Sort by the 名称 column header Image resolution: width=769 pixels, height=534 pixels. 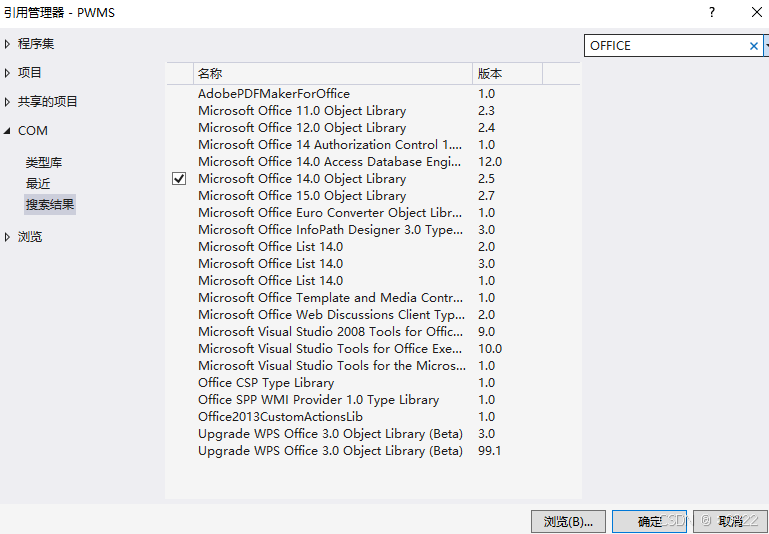[333, 74]
